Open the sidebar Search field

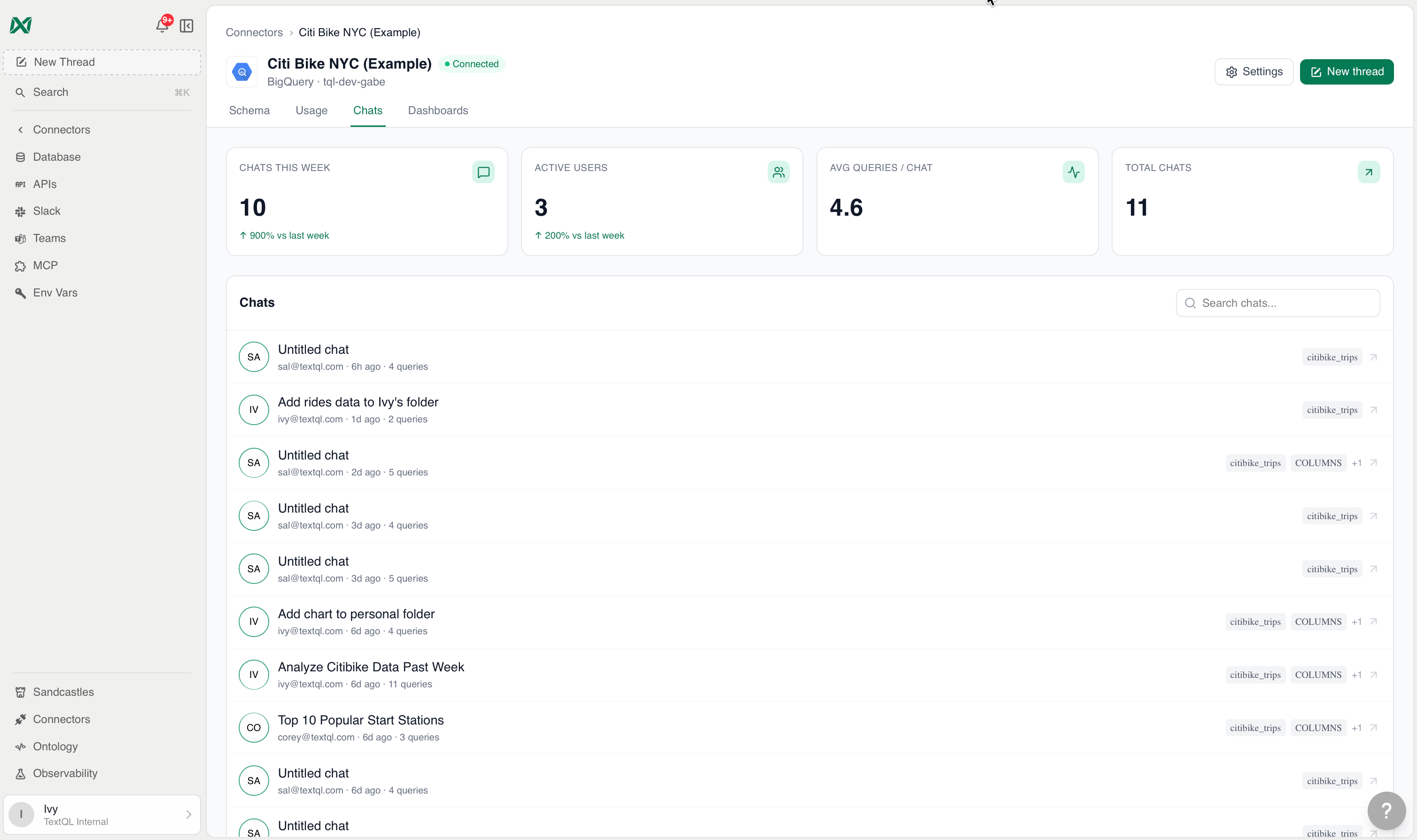(x=102, y=92)
